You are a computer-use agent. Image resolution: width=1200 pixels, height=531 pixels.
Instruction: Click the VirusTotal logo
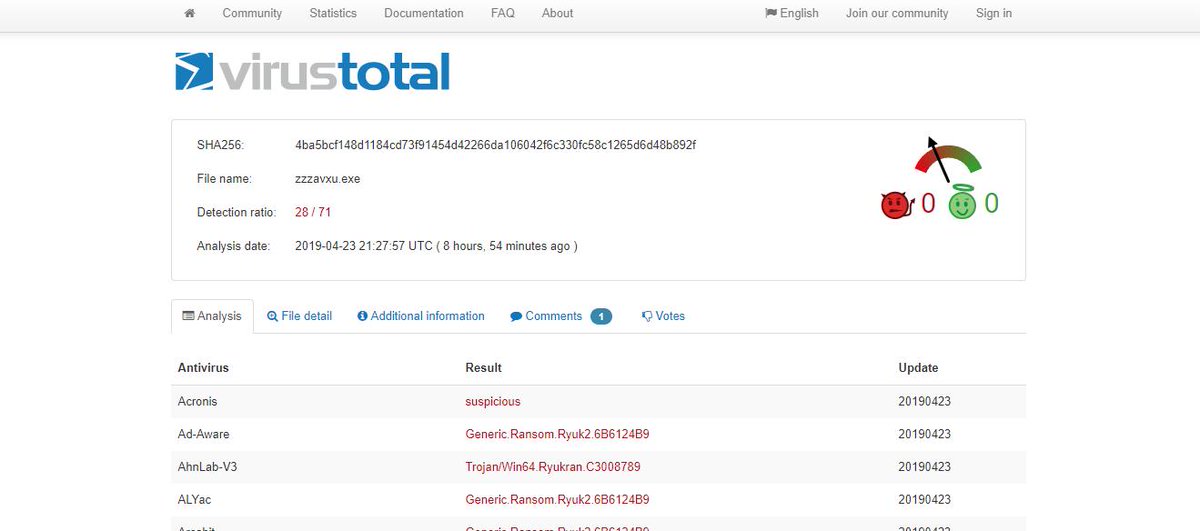(x=312, y=72)
